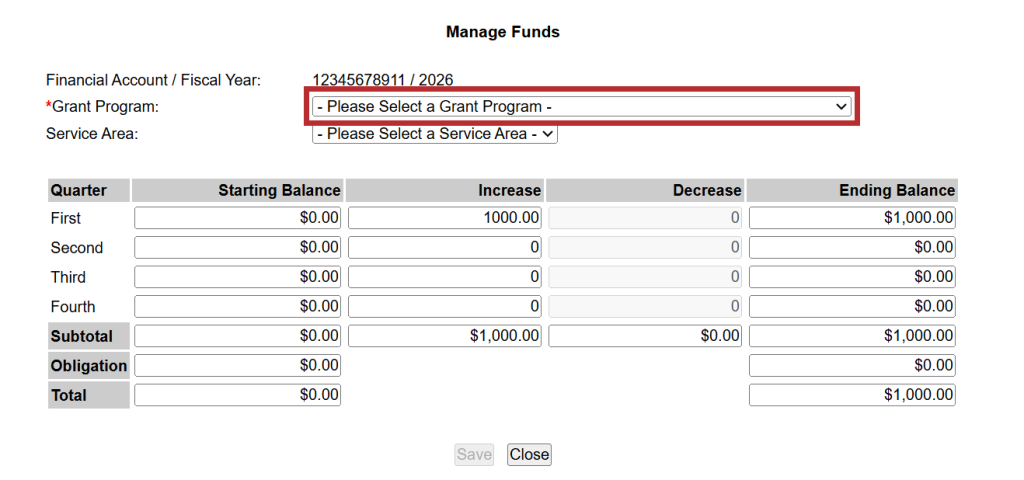Click First quarter Increase field

coord(445,218)
